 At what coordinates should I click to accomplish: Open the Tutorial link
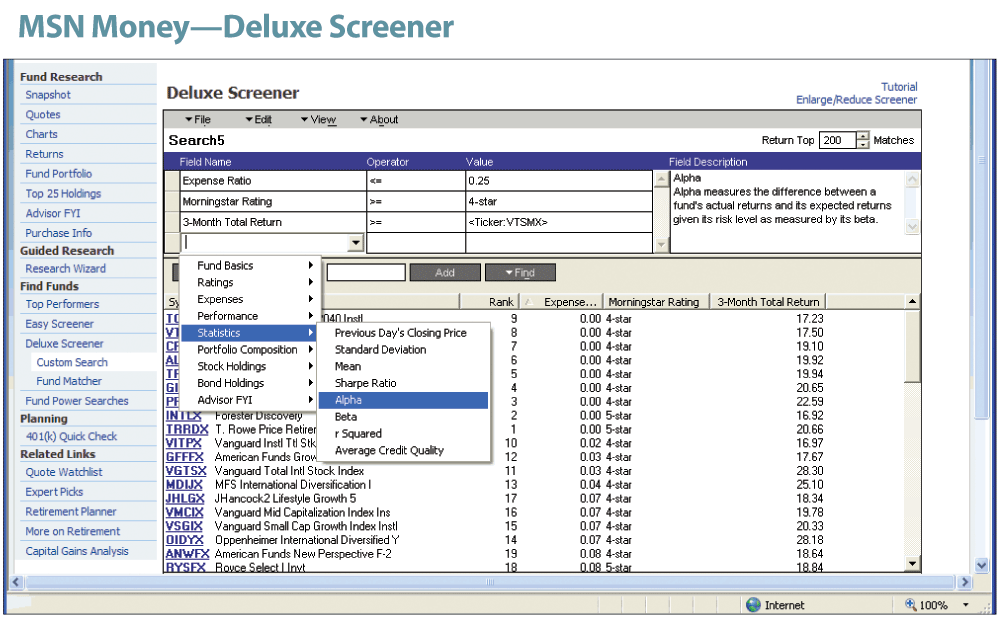899,87
